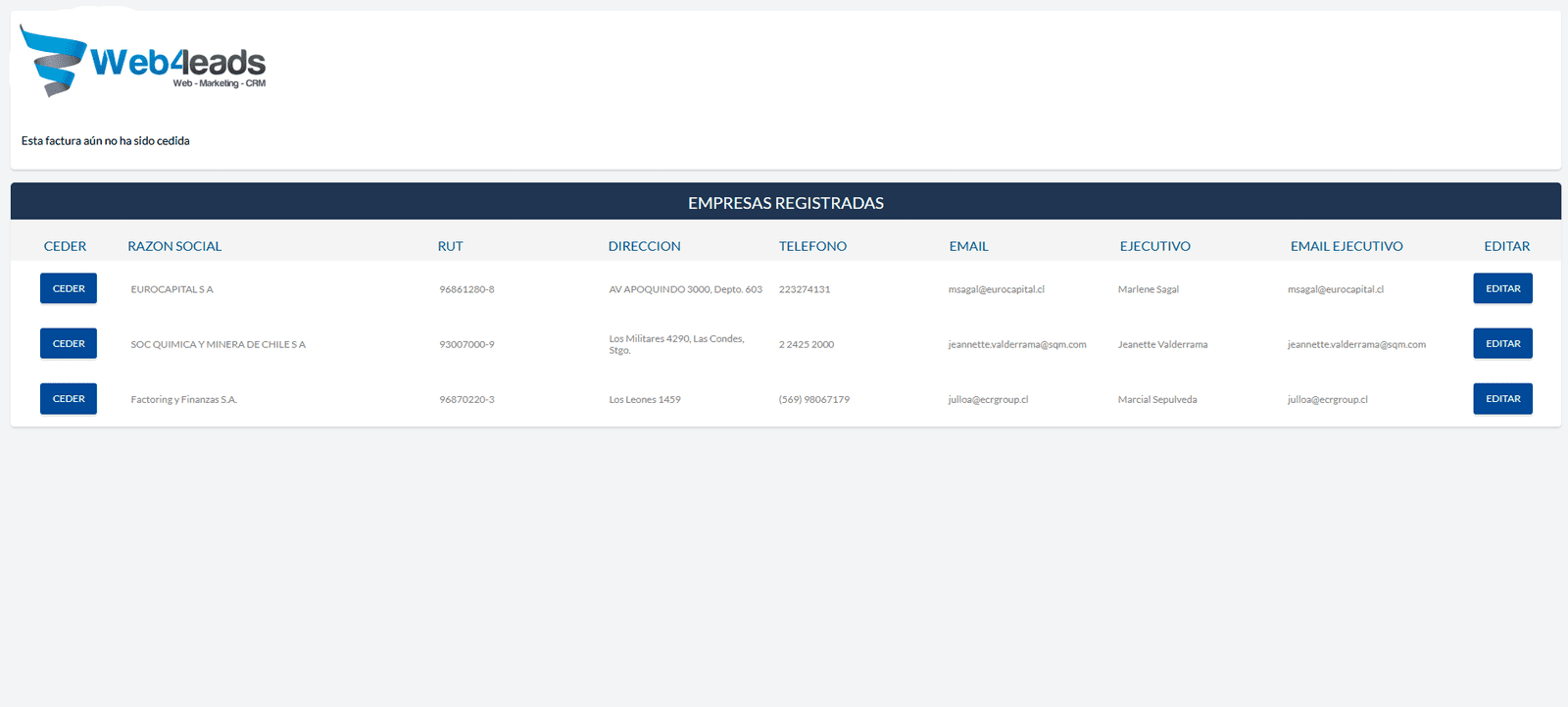This screenshot has height=707, width=1568.
Task: Edit the Factoring y Finanzas S.A. row
Action: 1502,398
